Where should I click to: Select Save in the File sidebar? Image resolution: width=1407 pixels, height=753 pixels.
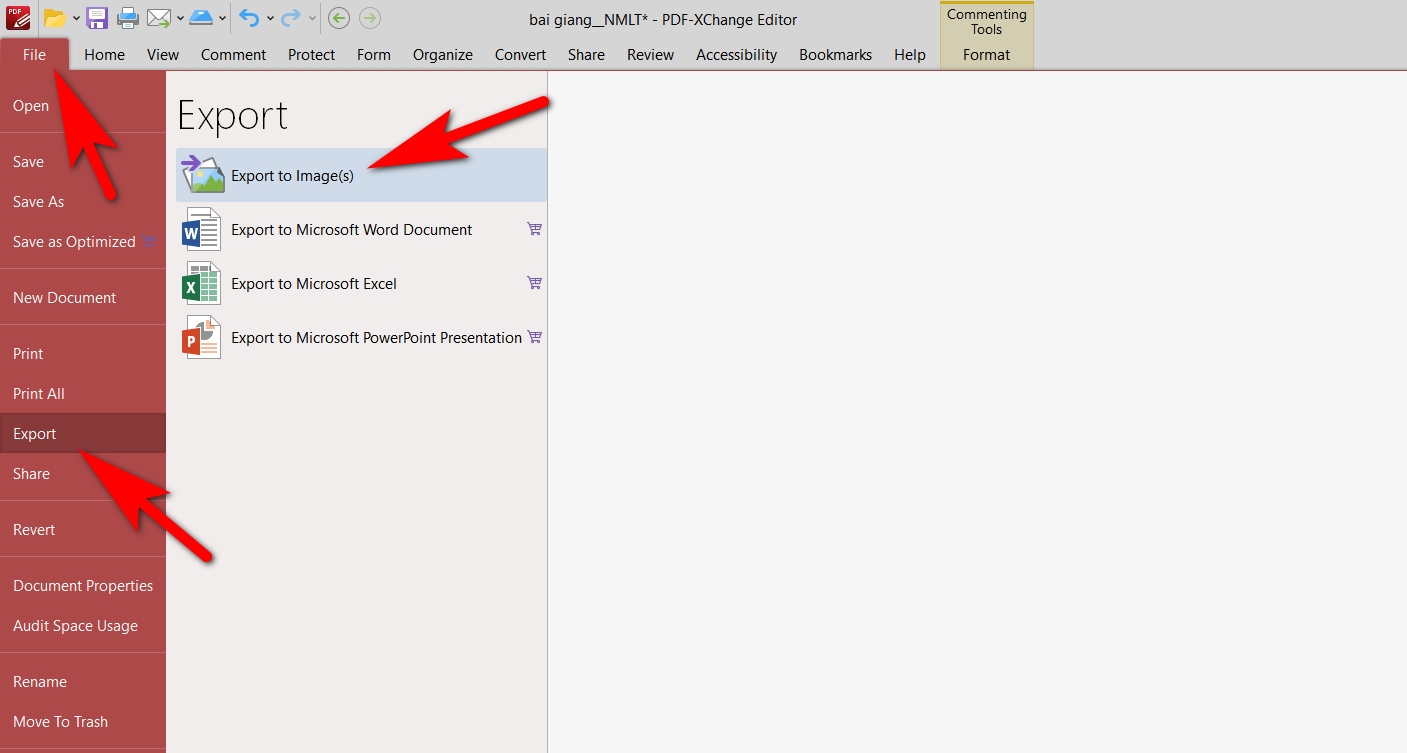[x=83, y=162]
